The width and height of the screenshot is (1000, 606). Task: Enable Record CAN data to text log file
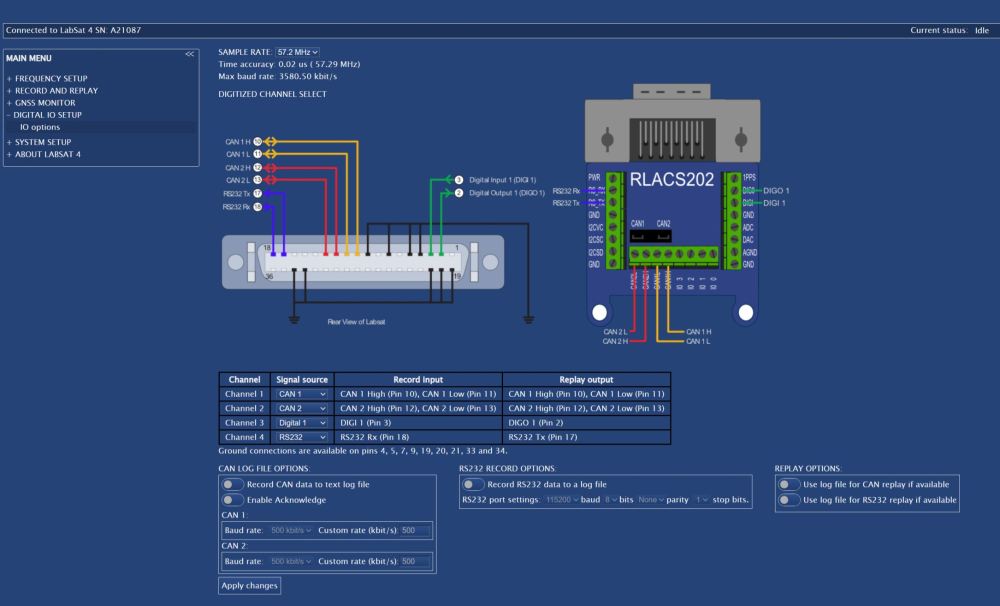point(232,484)
